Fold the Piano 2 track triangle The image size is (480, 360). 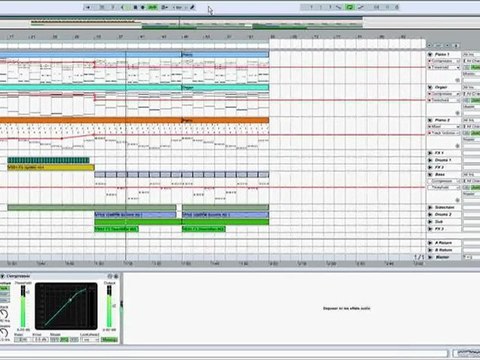point(430,120)
